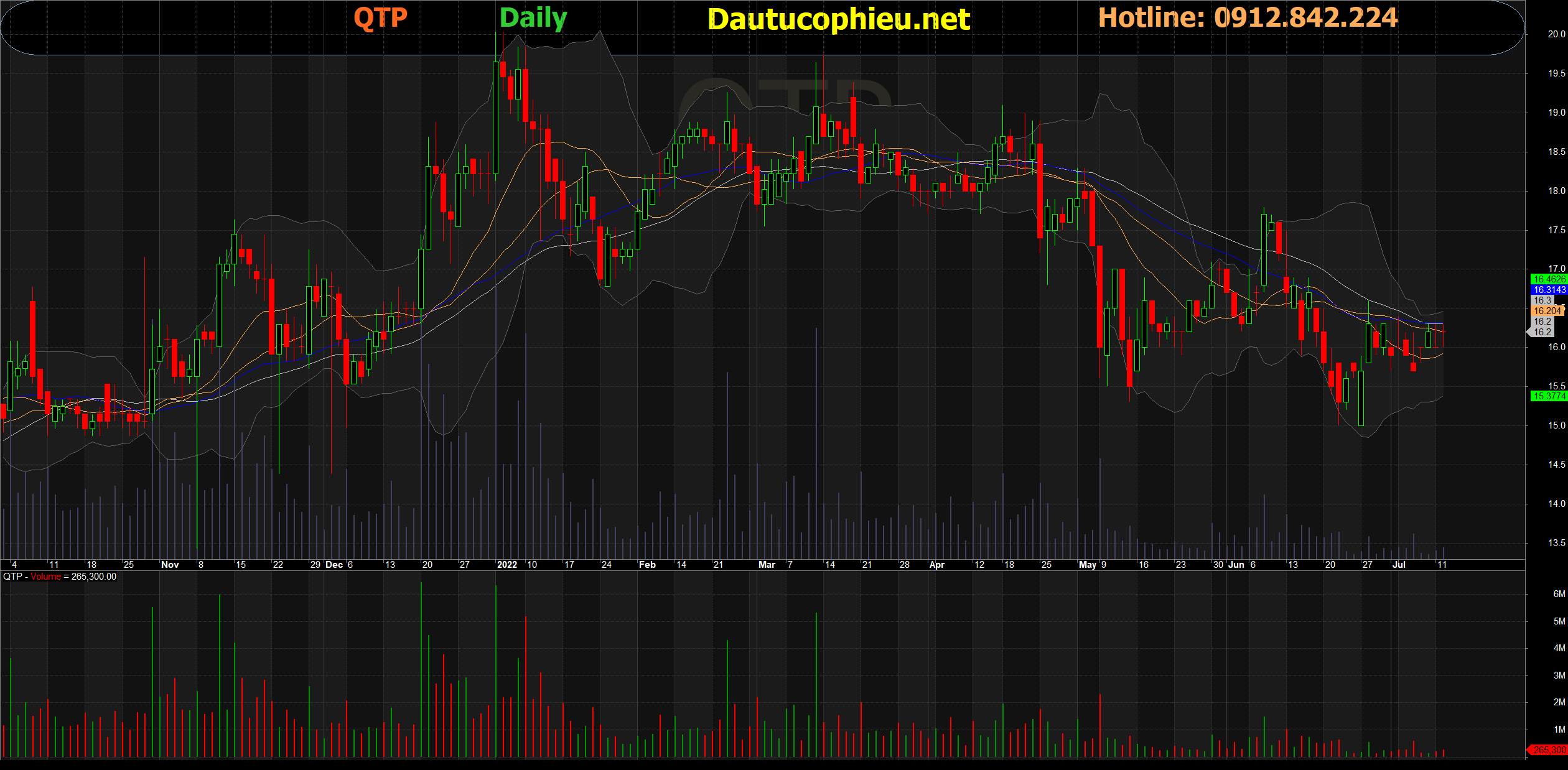This screenshot has height=770, width=1568.
Task: Click the orange 16.204 price tag
Action: coord(1547,311)
